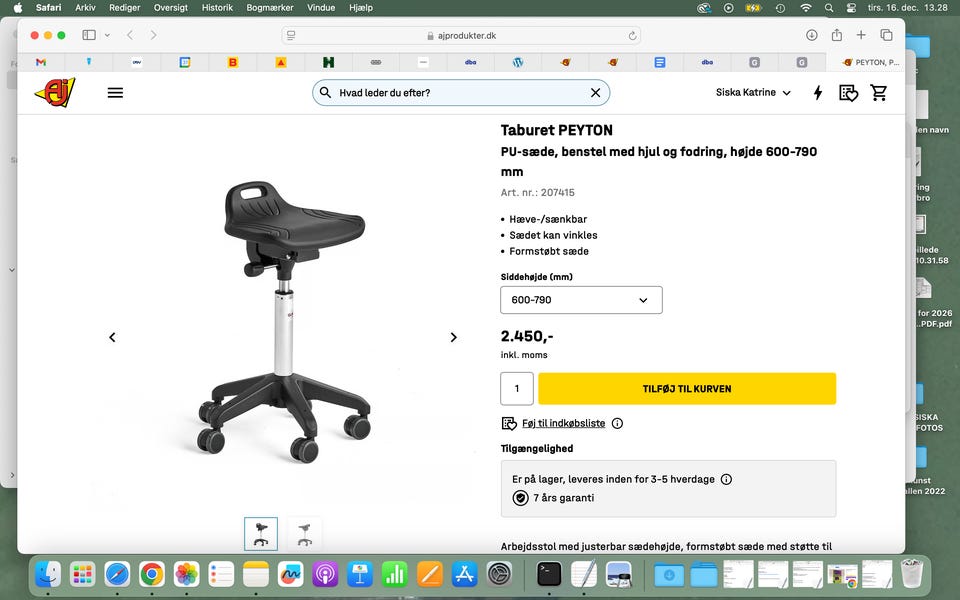
Task: Open the Hjælp menu
Action: click(361, 7)
